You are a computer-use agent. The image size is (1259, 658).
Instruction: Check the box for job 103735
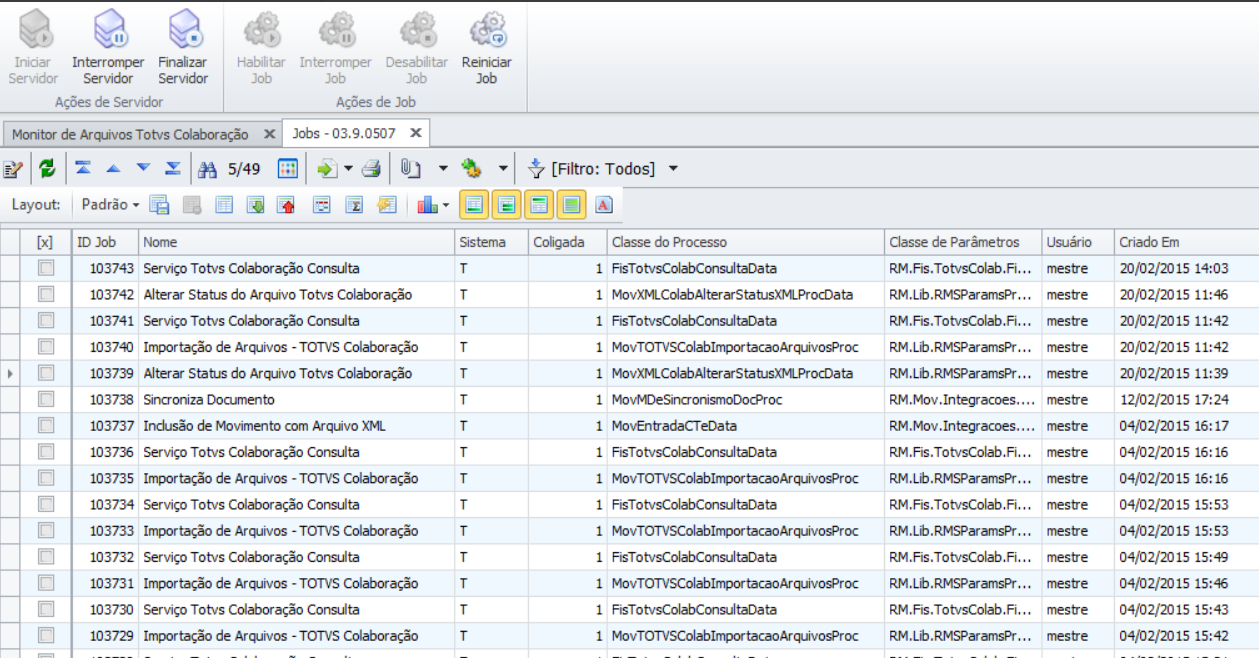tap(45, 478)
